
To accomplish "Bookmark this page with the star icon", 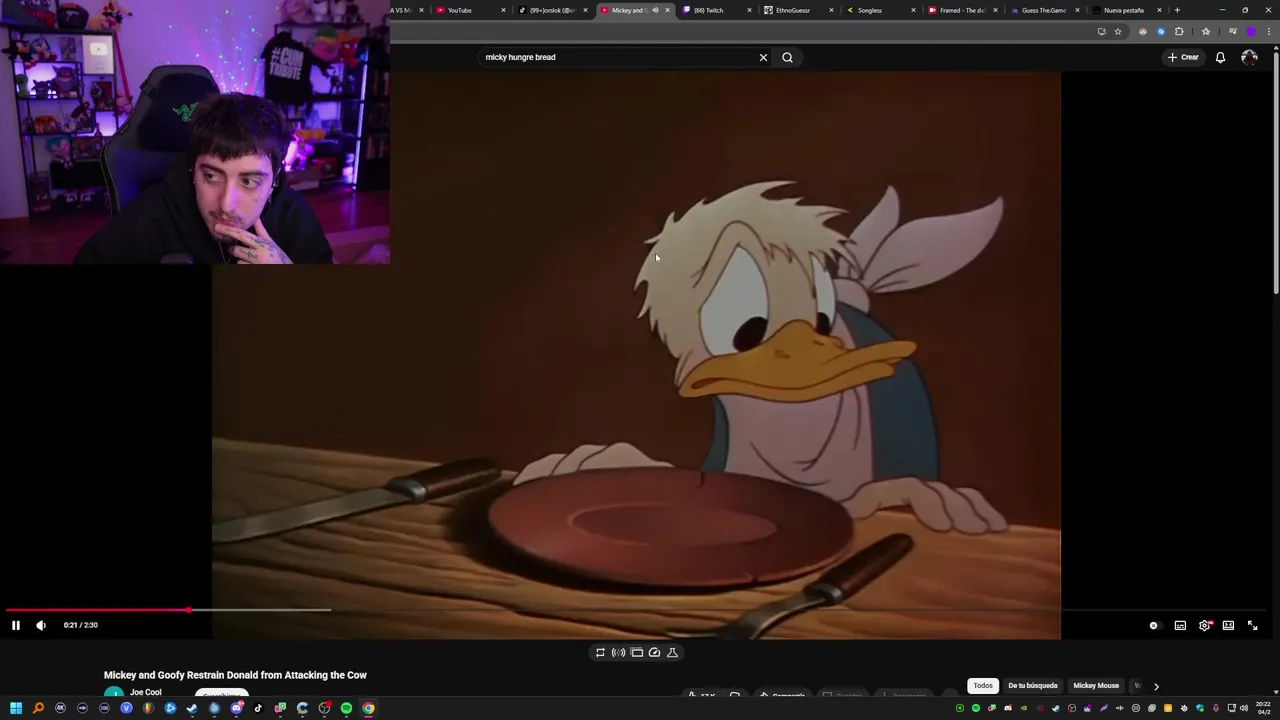I will (x=1118, y=32).
